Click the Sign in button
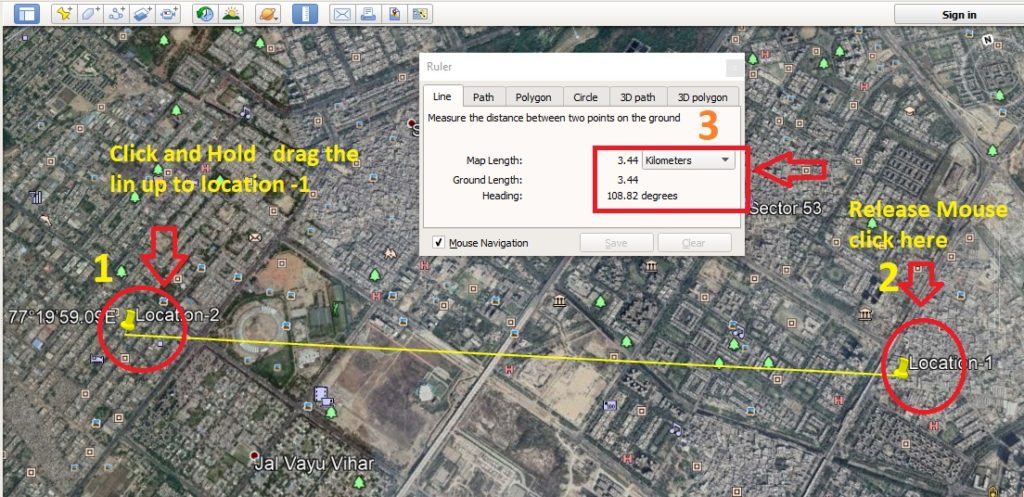Image resolution: width=1024 pixels, height=497 pixels. click(958, 14)
